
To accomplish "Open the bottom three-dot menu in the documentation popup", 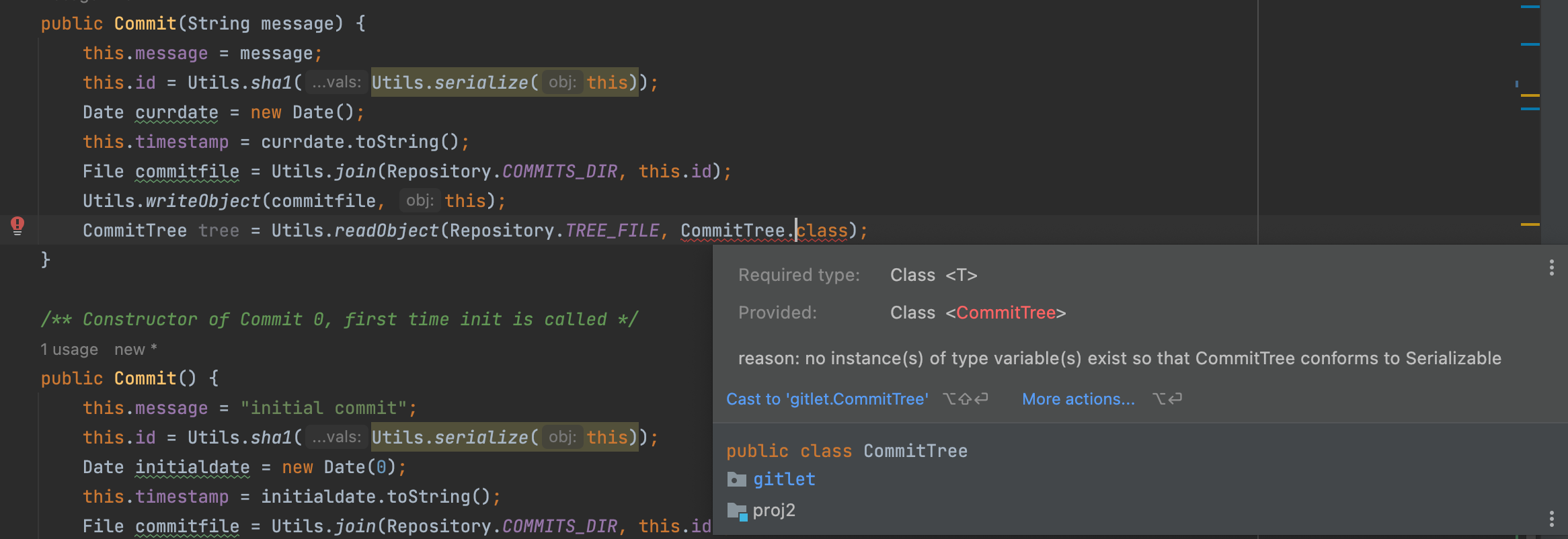I will [x=1551, y=518].
